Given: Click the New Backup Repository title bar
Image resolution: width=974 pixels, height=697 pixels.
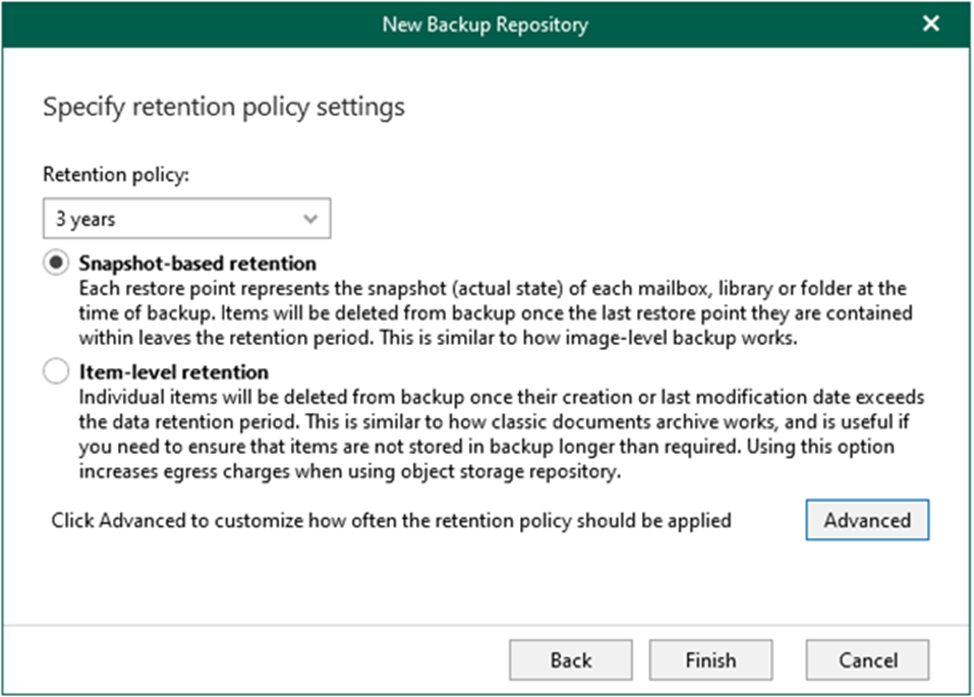Looking at the screenshot, I should (486, 24).
